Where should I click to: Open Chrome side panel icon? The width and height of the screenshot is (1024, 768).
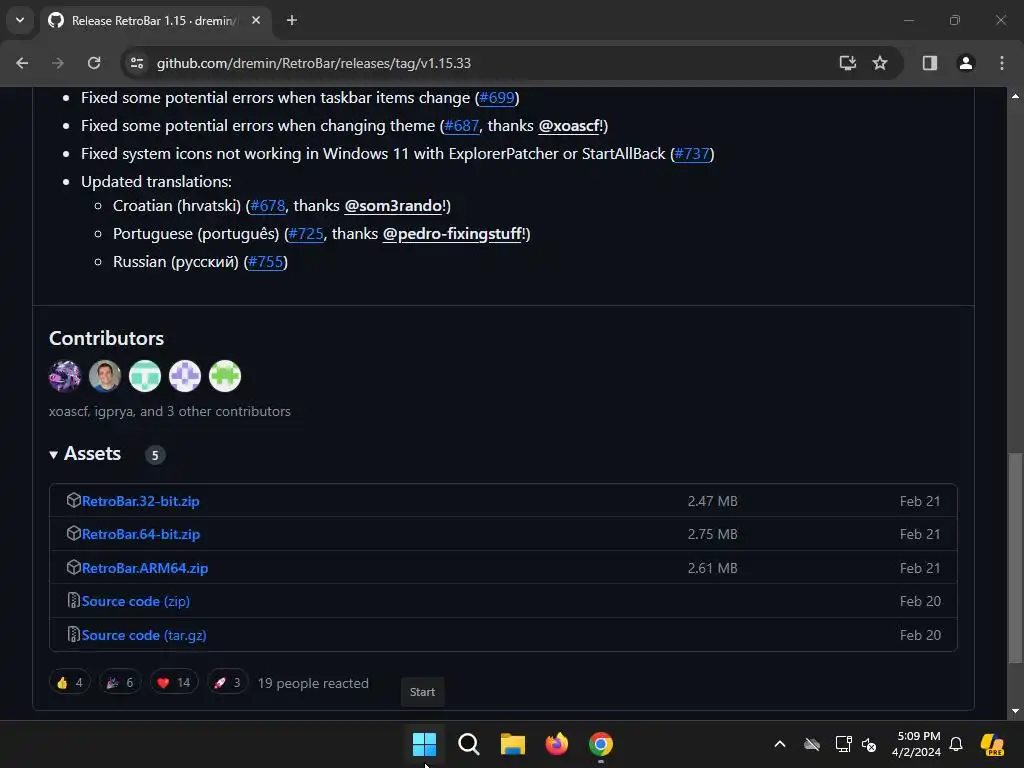[930, 63]
